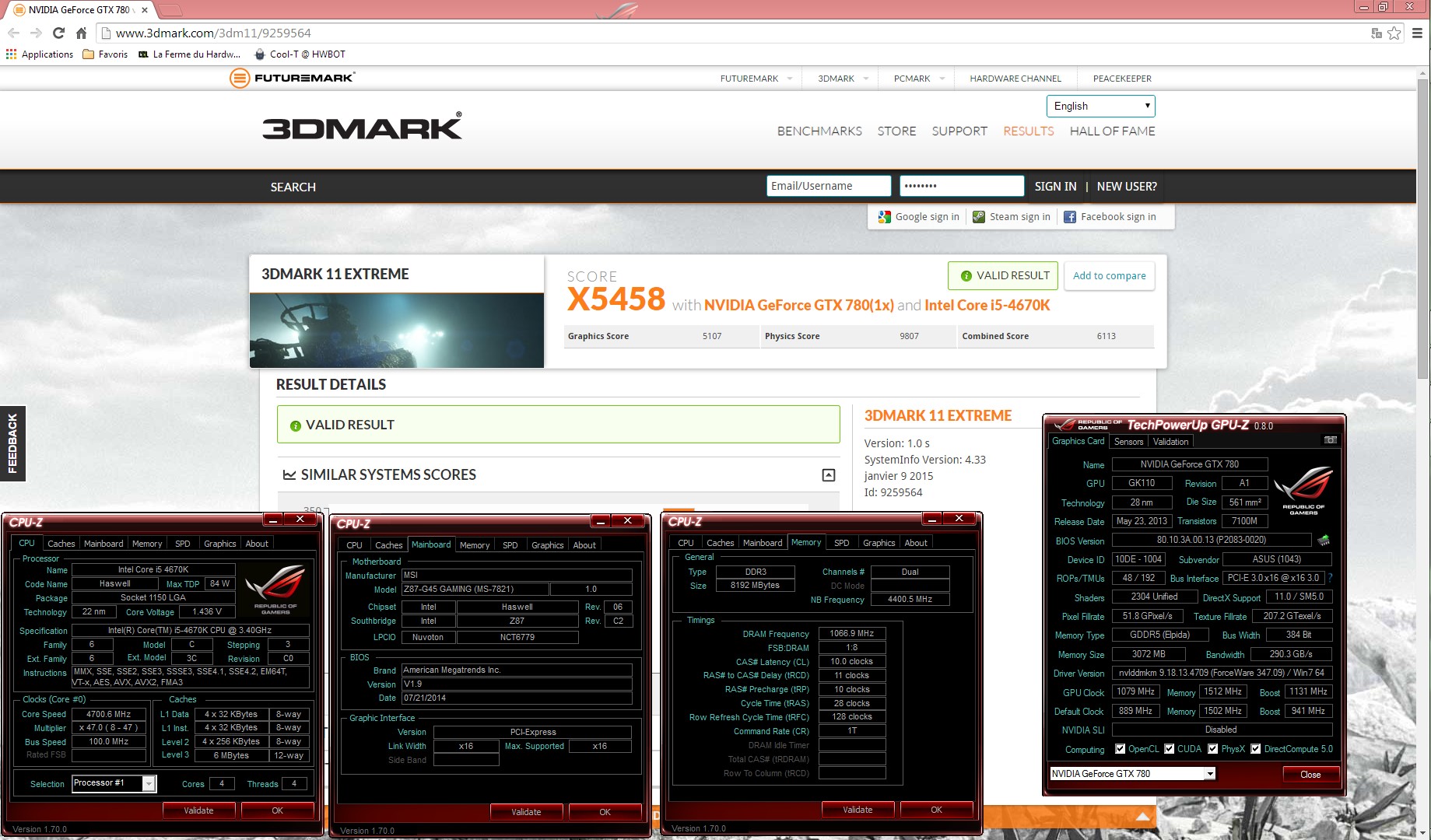Viewport: 1431px width, 840px height.
Task: Click OK in CPU-Z window showing Mainboard
Action: [x=605, y=812]
